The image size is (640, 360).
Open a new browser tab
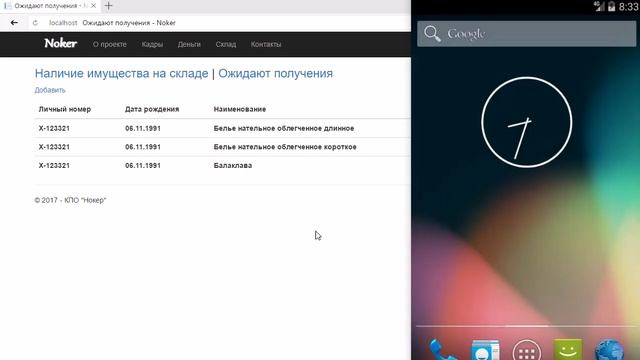click(x=108, y=6)
